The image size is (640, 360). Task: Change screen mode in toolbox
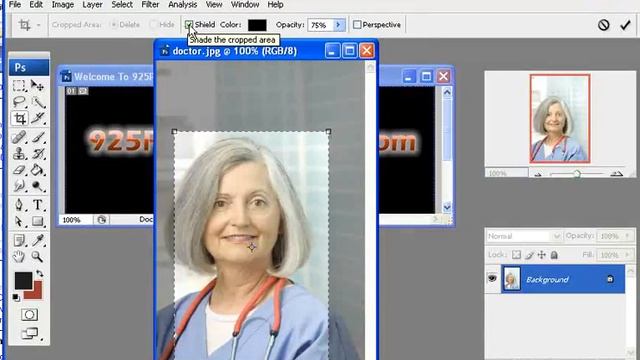tap(30, 334)
